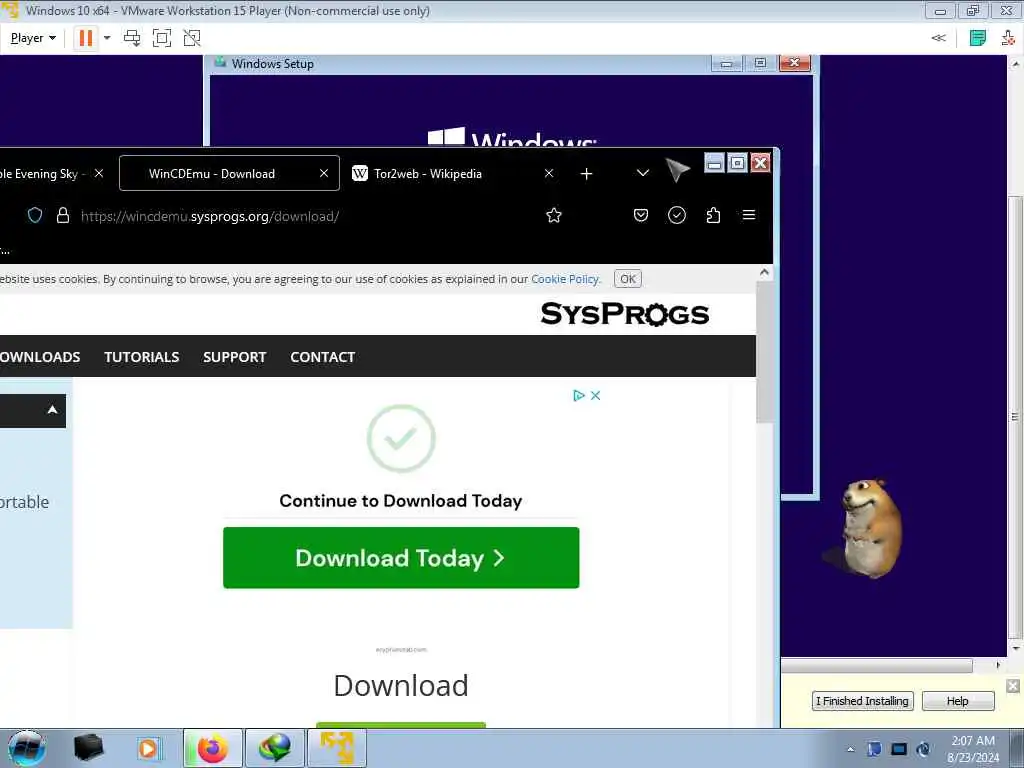Click the site security padlock icon
The width and height of the screenshot is (1024, 768).
click(63, 216)
